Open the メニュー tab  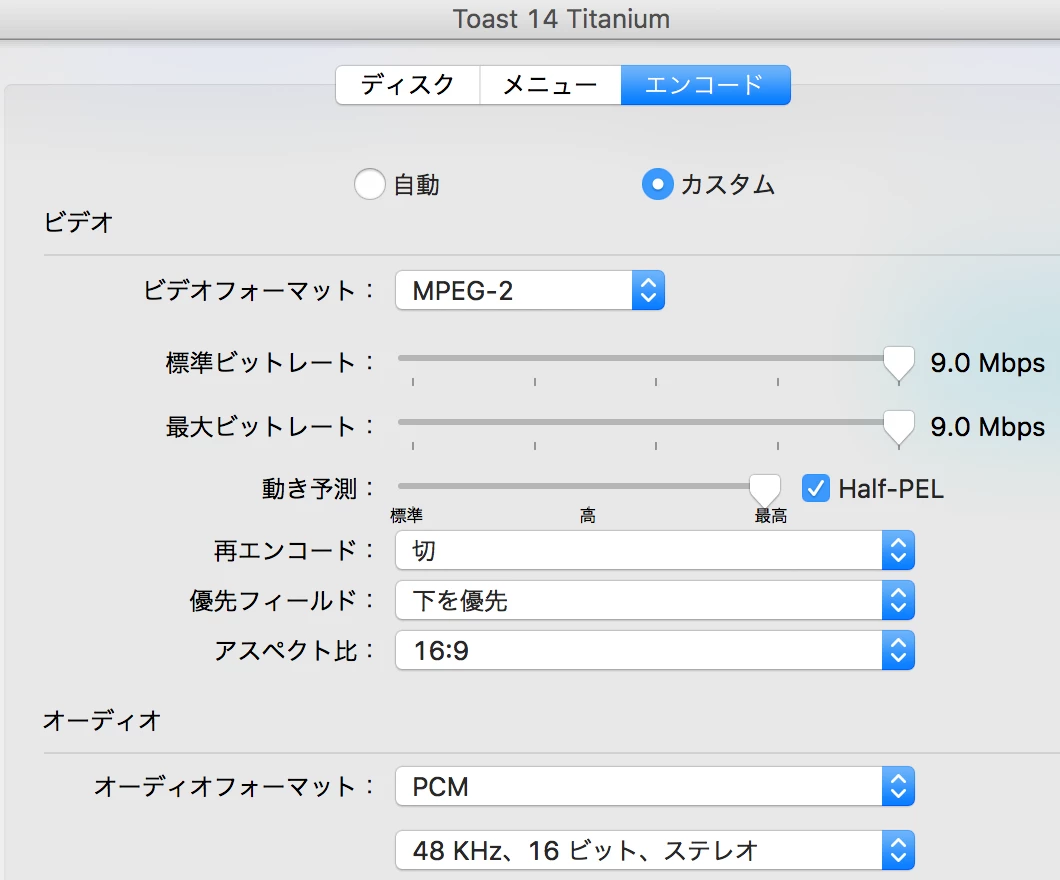click(x=550, y=85)
